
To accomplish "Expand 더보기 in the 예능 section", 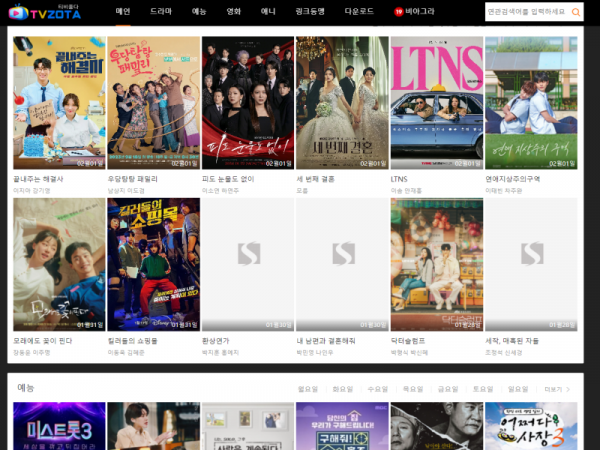I will tap(557, 389).
